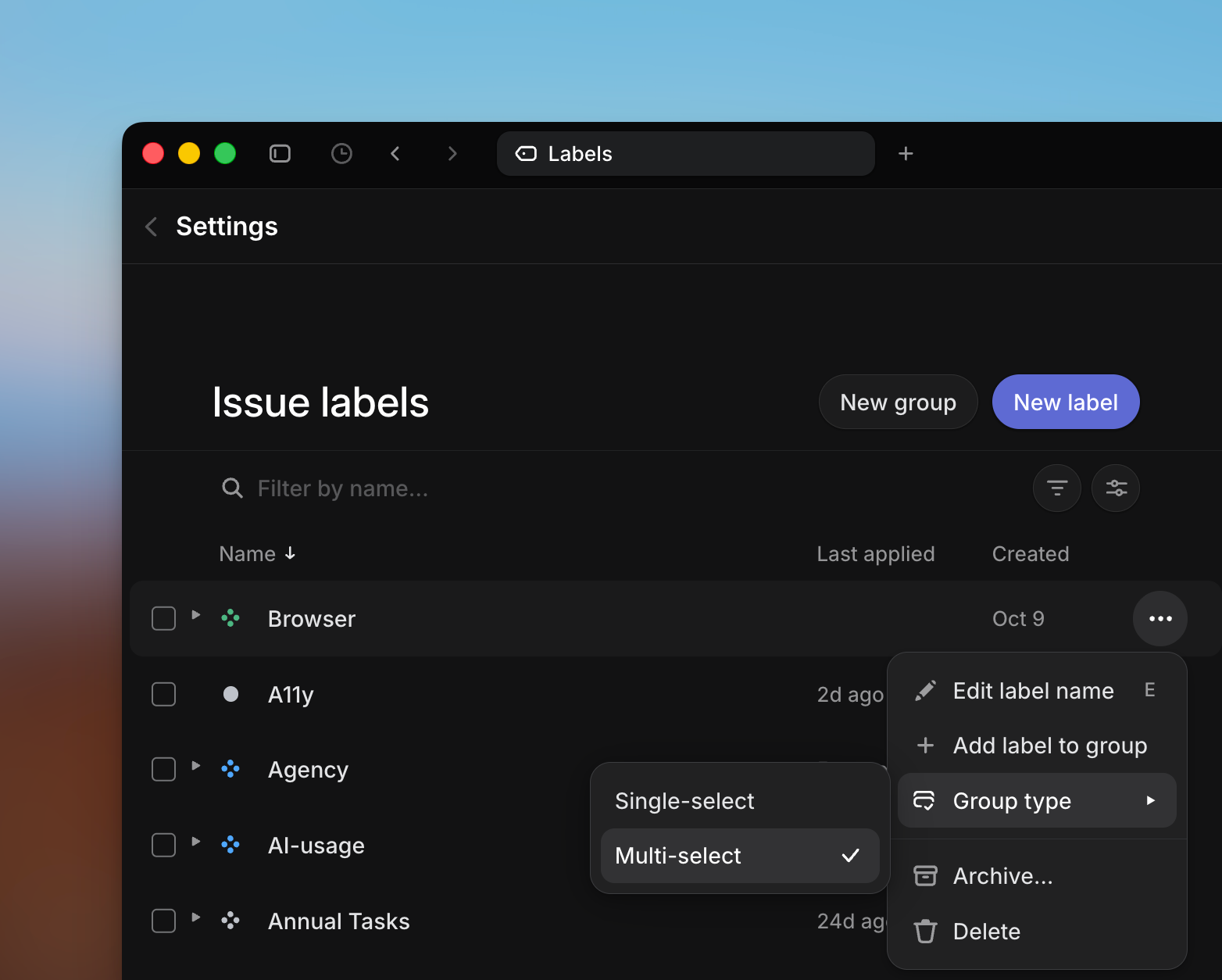
Task: Open the filter lines icon button
Action: coord(1057,488)
